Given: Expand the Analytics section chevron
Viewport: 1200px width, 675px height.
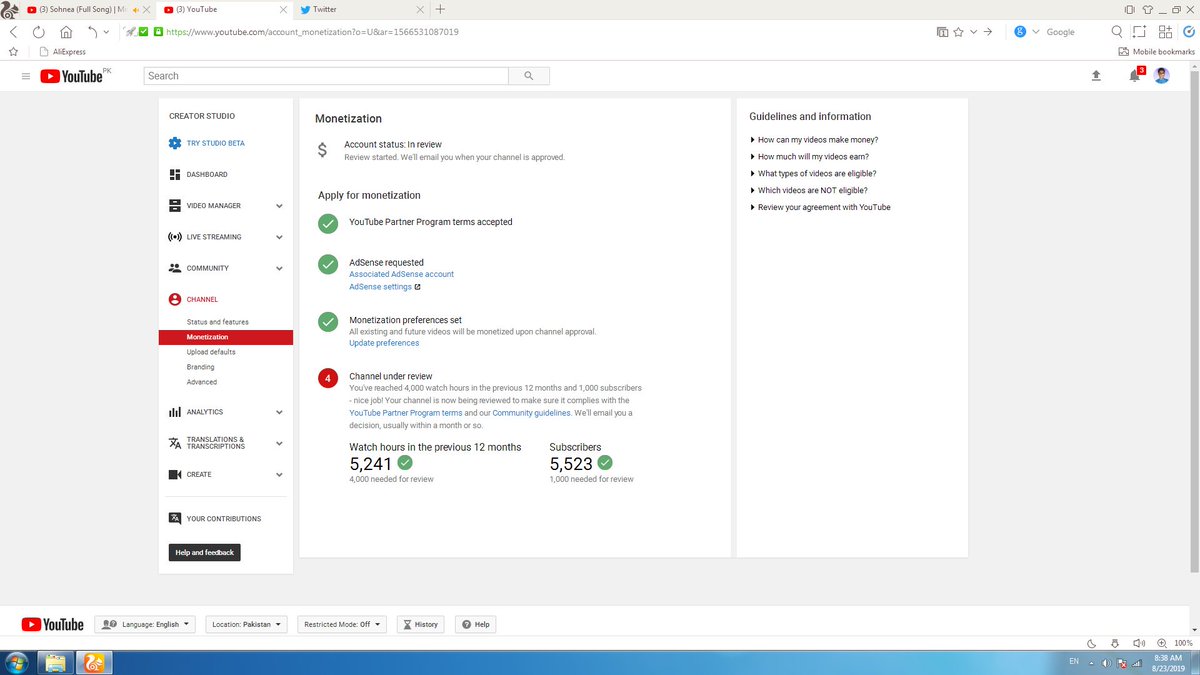Looking at the screenshot, I should (x=279, y=412).
